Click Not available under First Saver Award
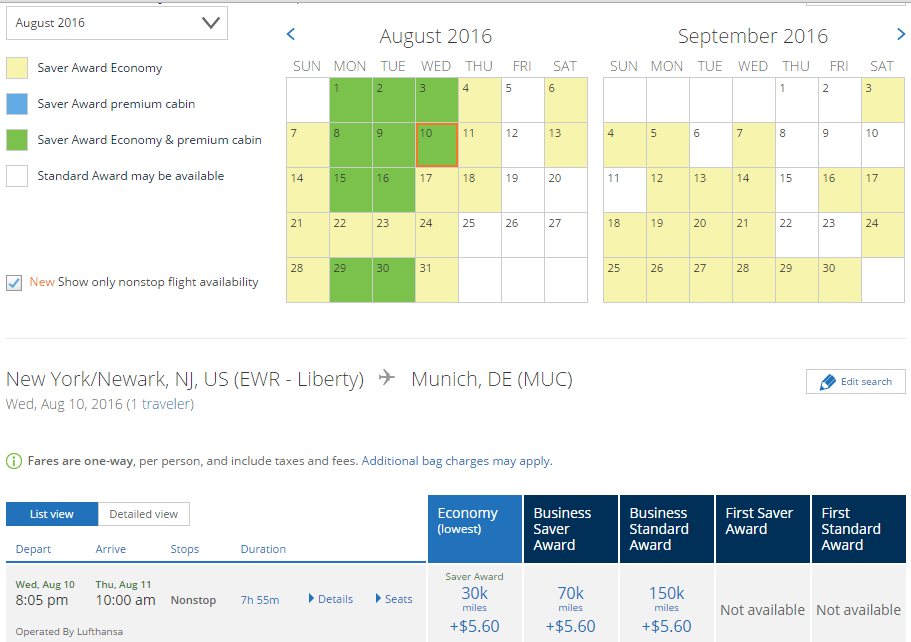The width and height of the screenshot is (911, 642). (763, 610)
